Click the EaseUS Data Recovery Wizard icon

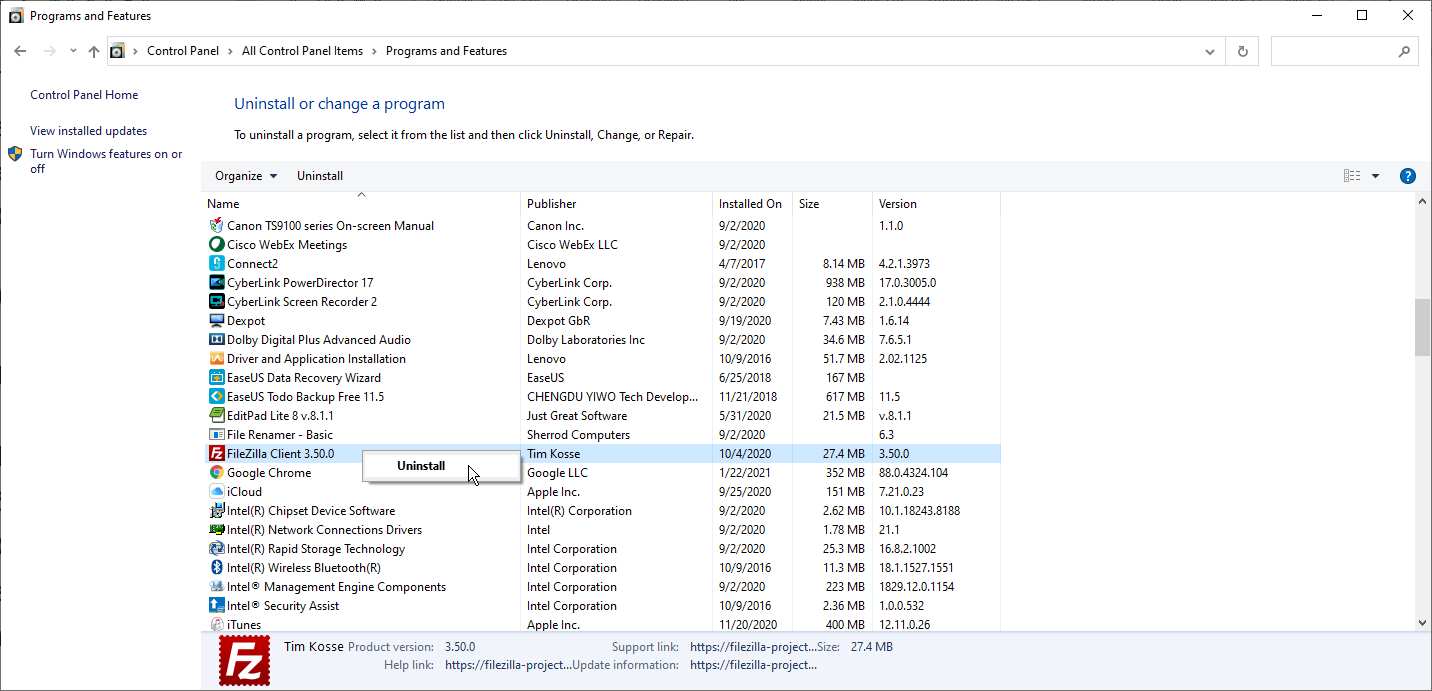216,378
